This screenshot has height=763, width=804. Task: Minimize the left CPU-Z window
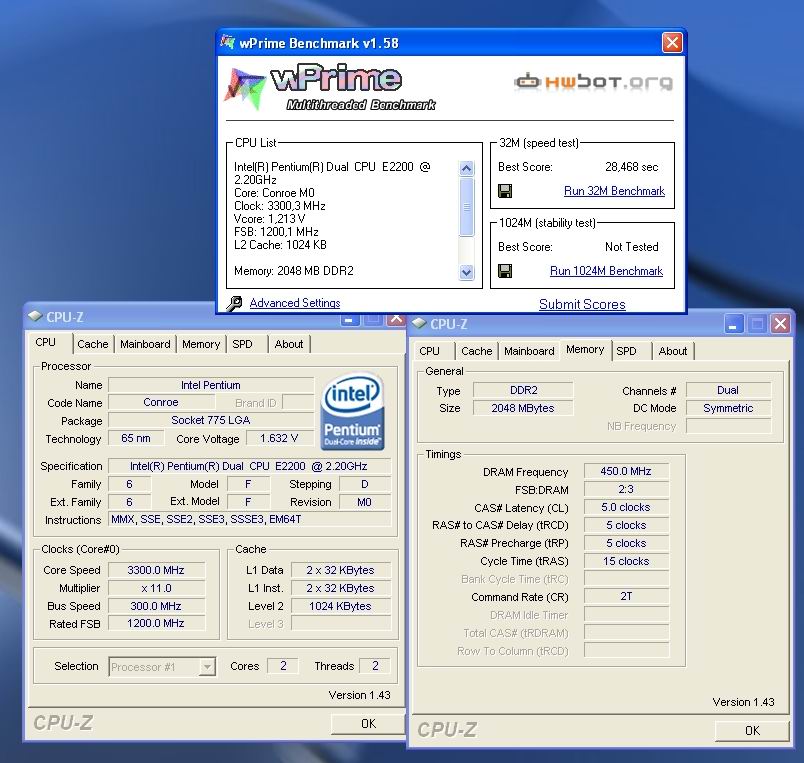tap(350, 319)
